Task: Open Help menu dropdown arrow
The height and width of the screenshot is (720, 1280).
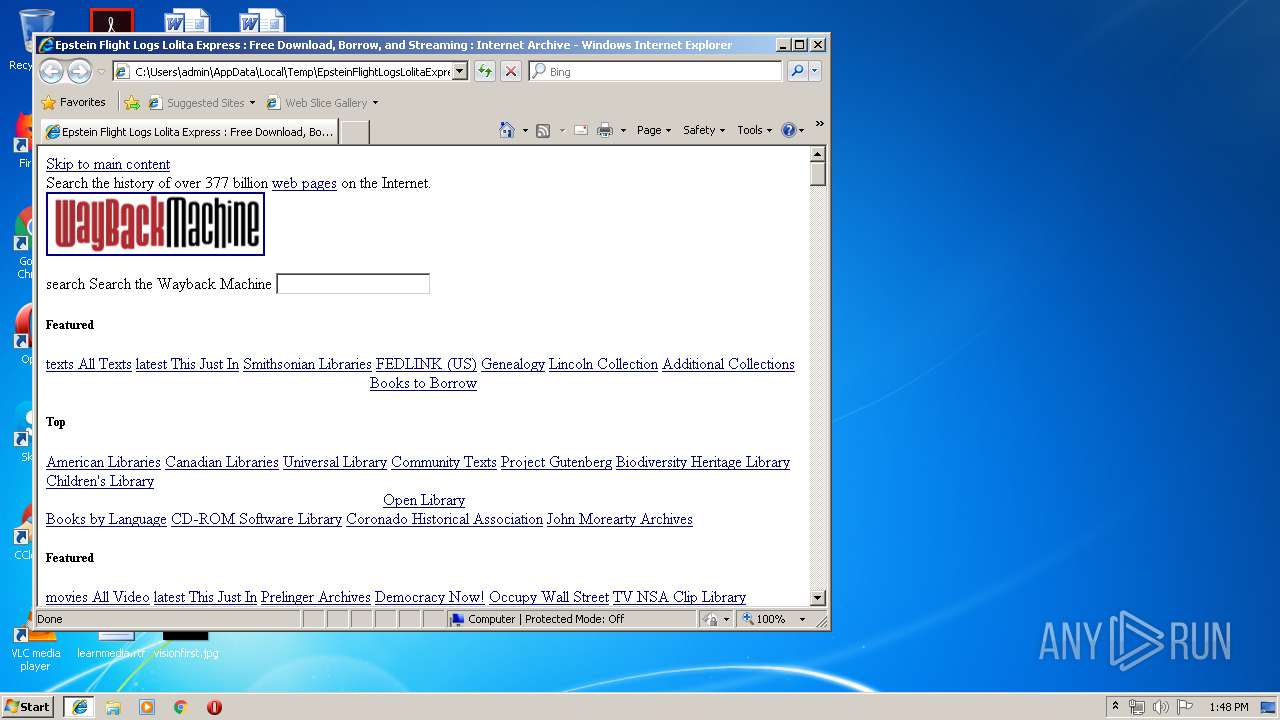Action: [x=801, y=131]
